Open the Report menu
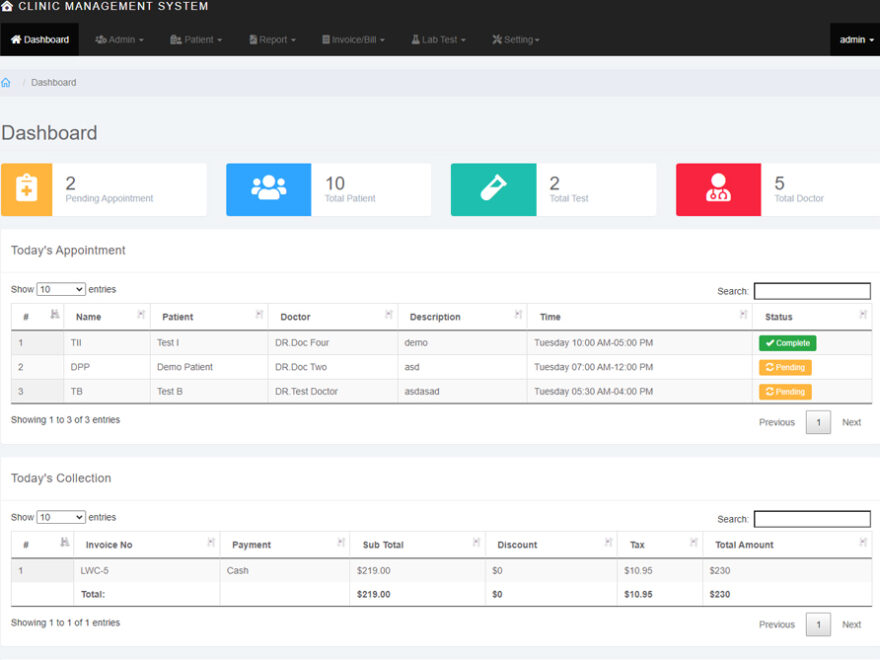The height and width of the screenshot is (660, 880). pos(271,40)
